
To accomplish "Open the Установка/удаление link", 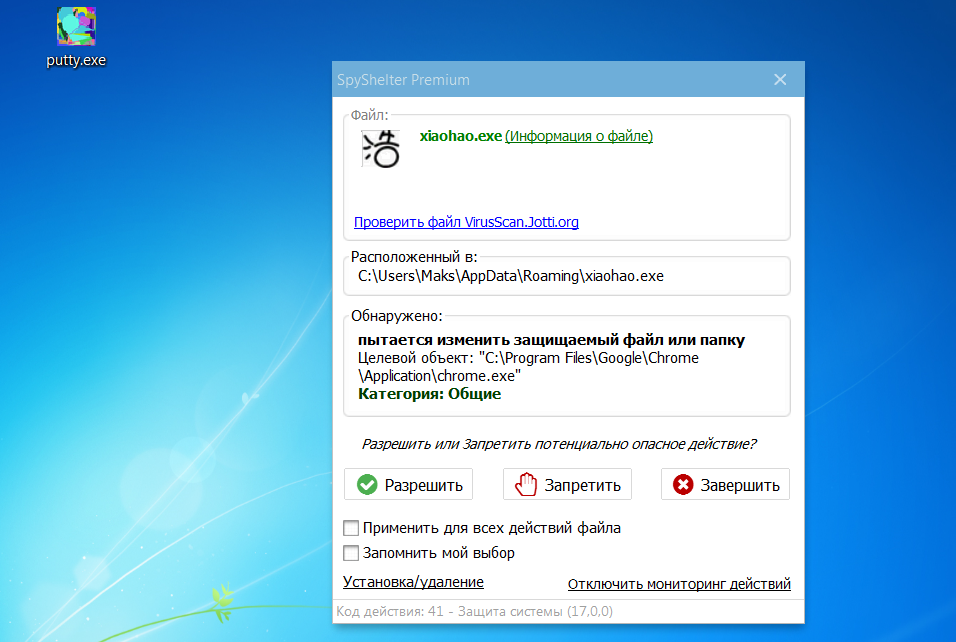I will pyautogui.click(x=413, y=582).
